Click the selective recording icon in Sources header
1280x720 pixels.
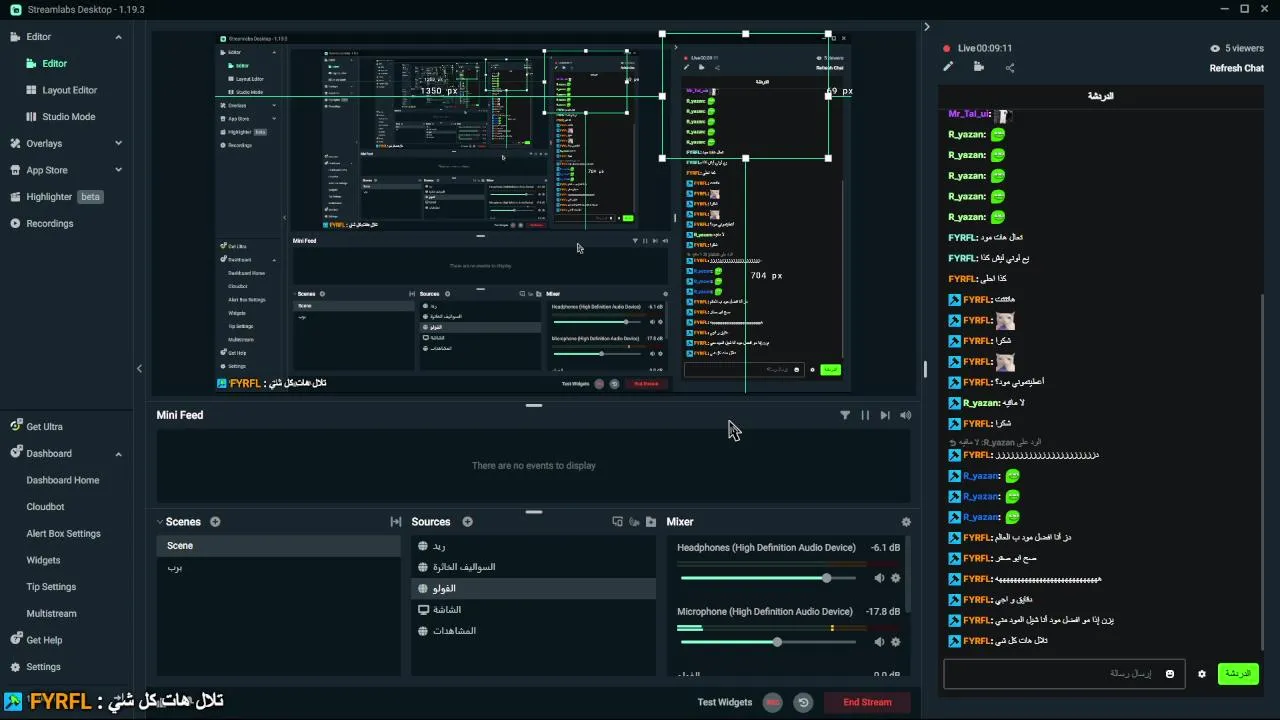617,522
